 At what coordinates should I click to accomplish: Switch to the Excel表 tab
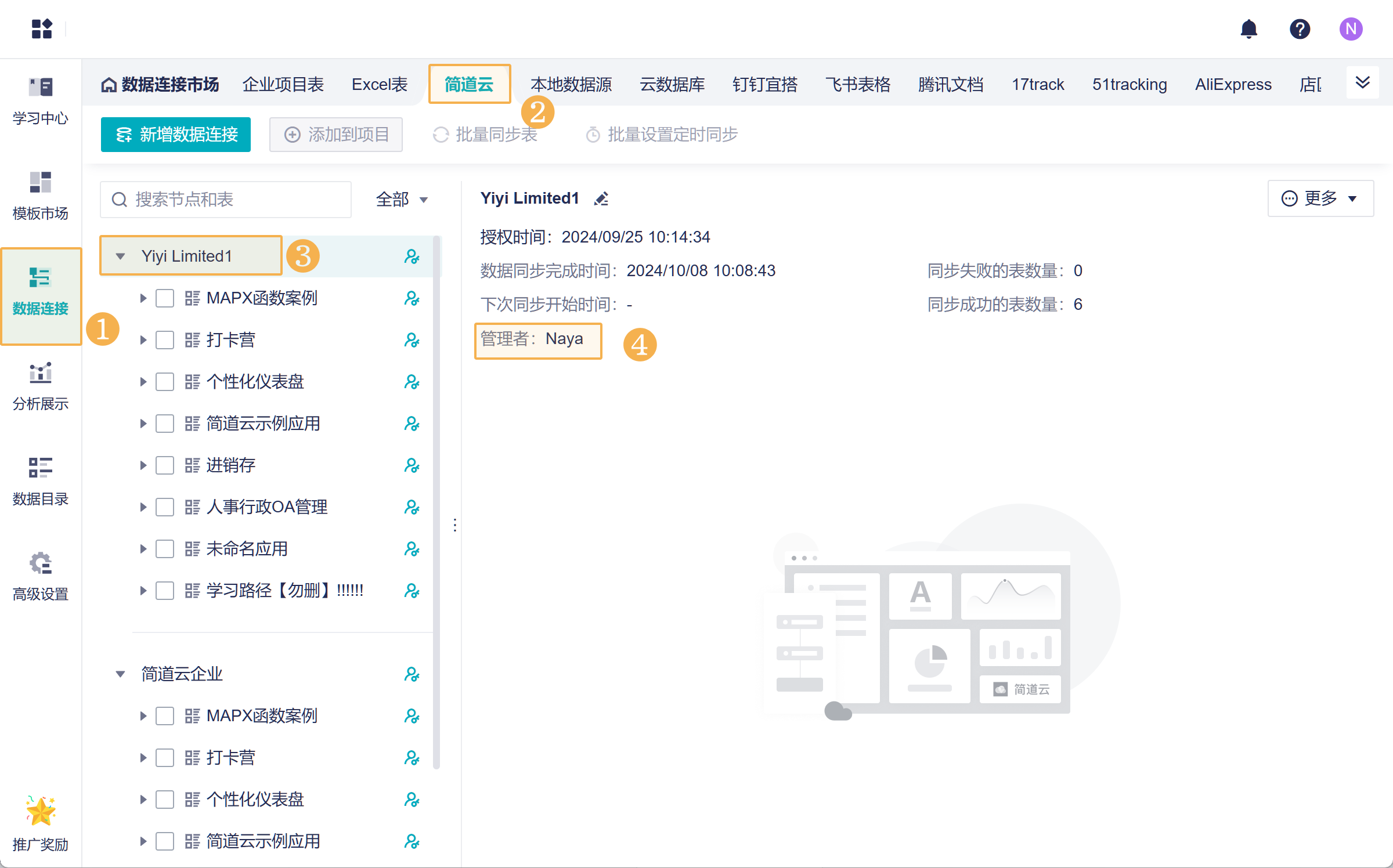[x=379, y=85]
